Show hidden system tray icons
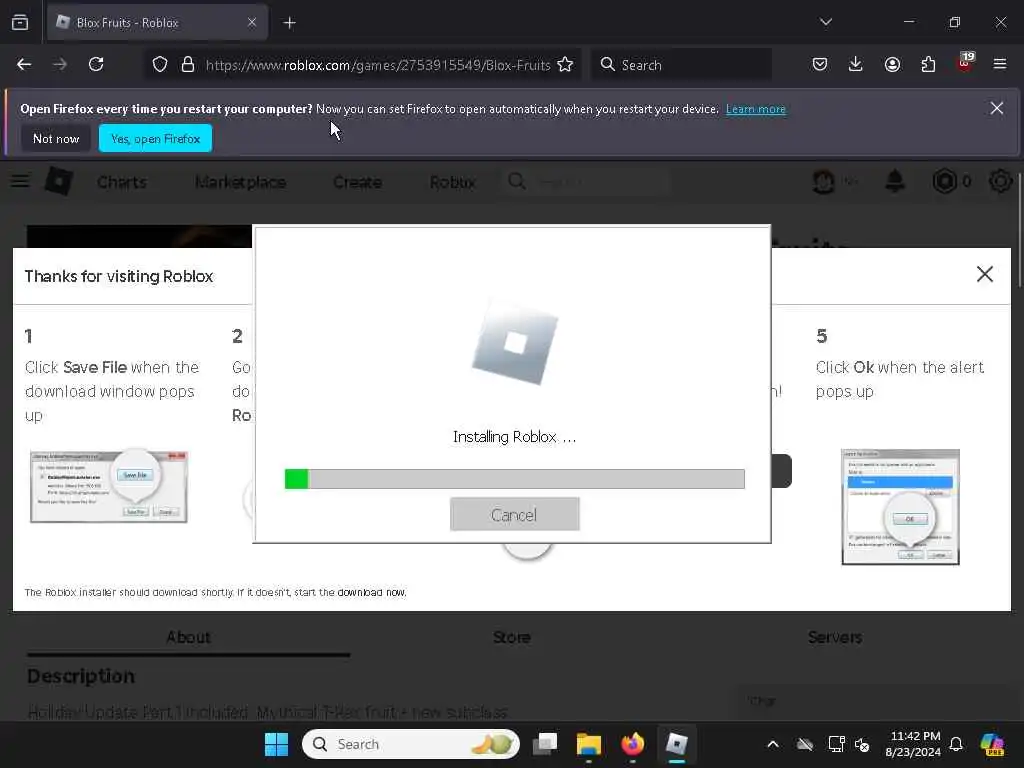 pos(773,744)
